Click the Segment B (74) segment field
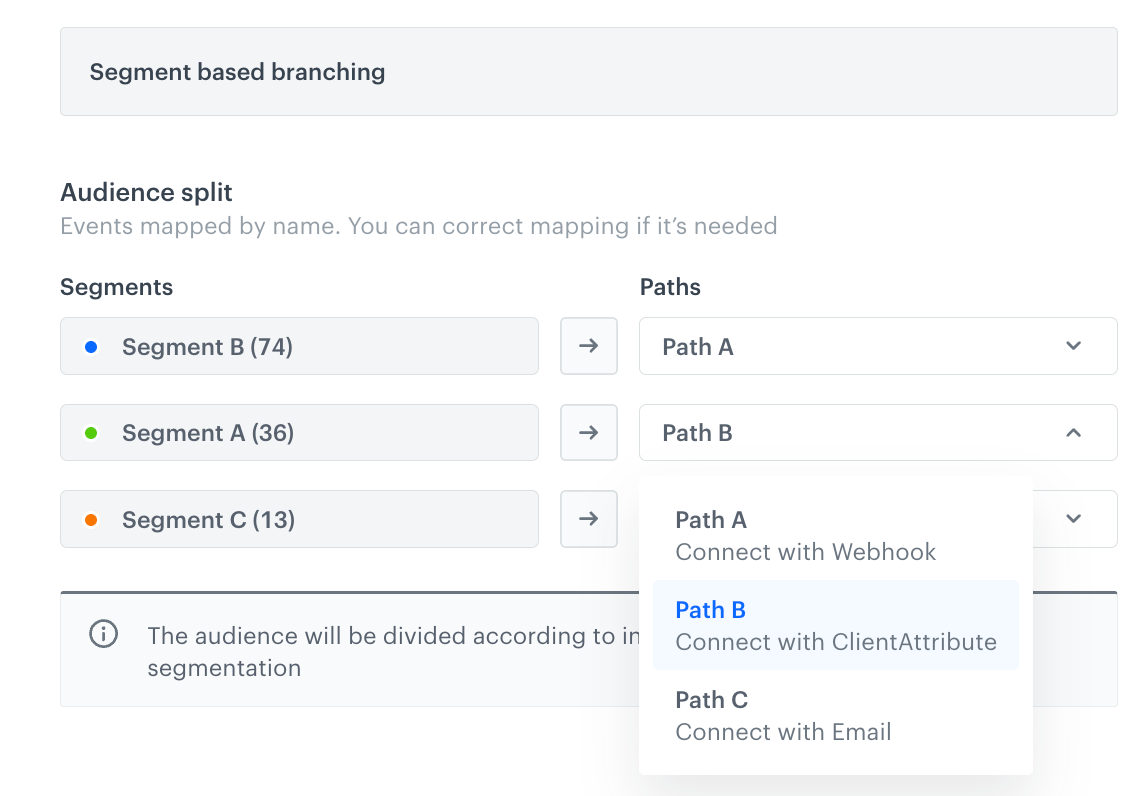 (299, 346)
